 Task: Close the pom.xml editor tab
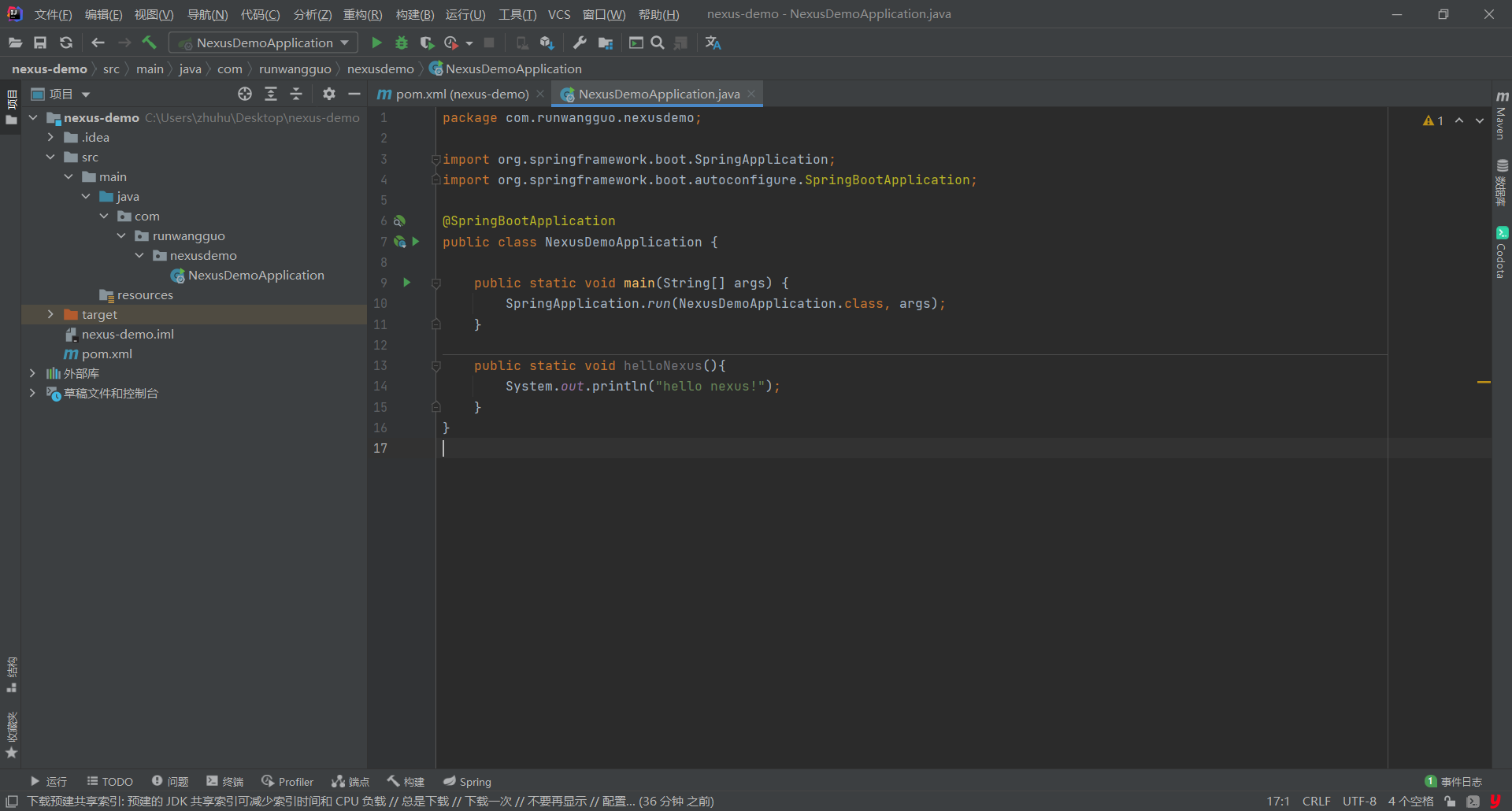click(x=540, y=94)
